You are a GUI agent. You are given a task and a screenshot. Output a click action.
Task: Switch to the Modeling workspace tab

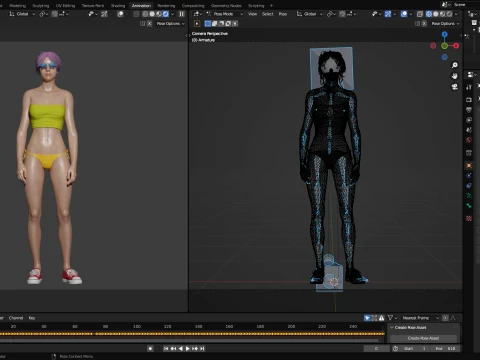coord(17,6)
